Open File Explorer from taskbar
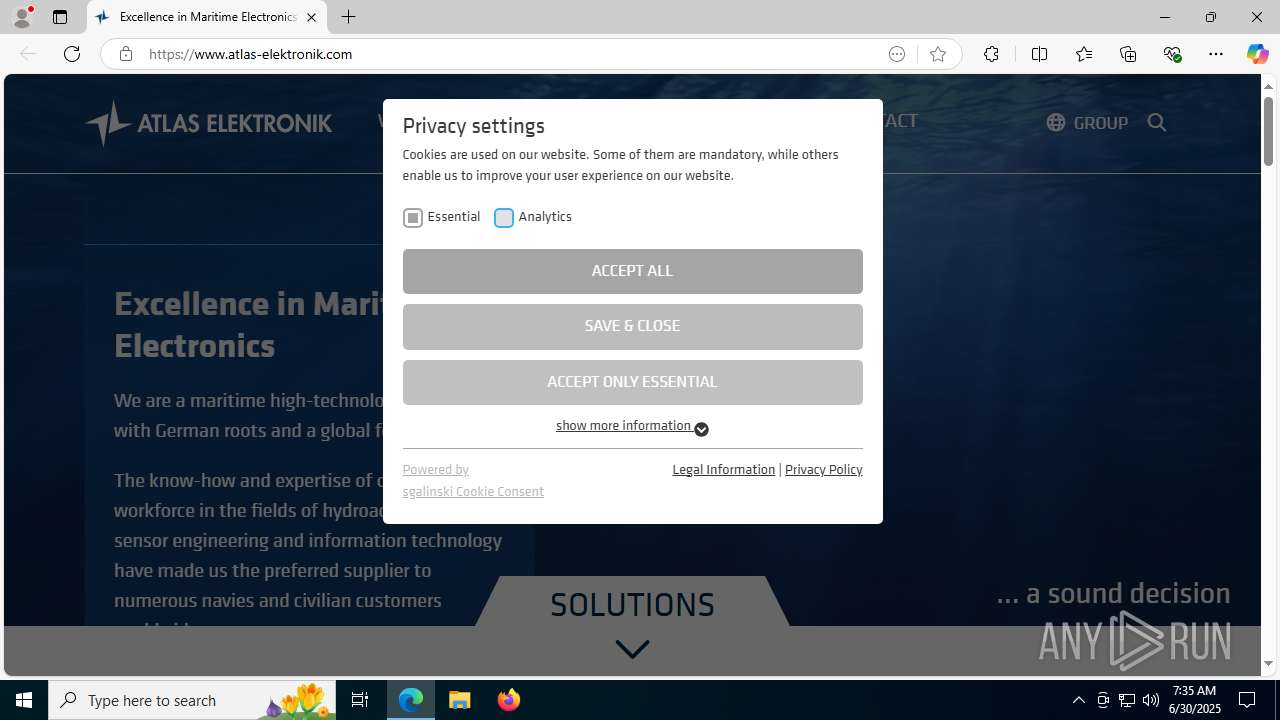1280x720 pixels. point(460,700)
